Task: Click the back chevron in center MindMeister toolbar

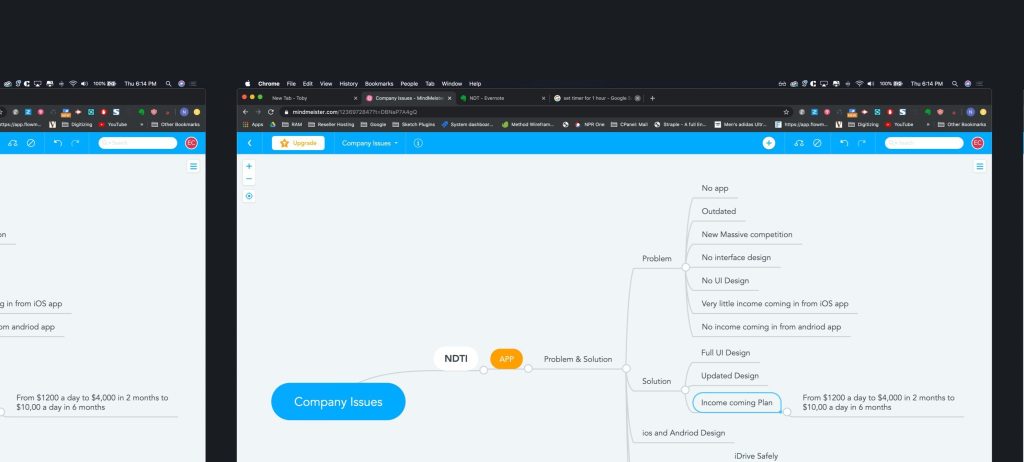Action: coord(249,143)
